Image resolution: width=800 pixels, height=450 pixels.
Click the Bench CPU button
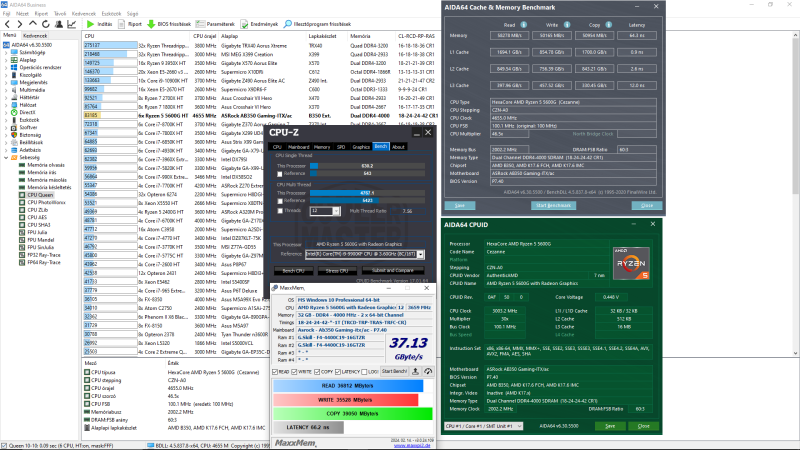pos(293,271)
